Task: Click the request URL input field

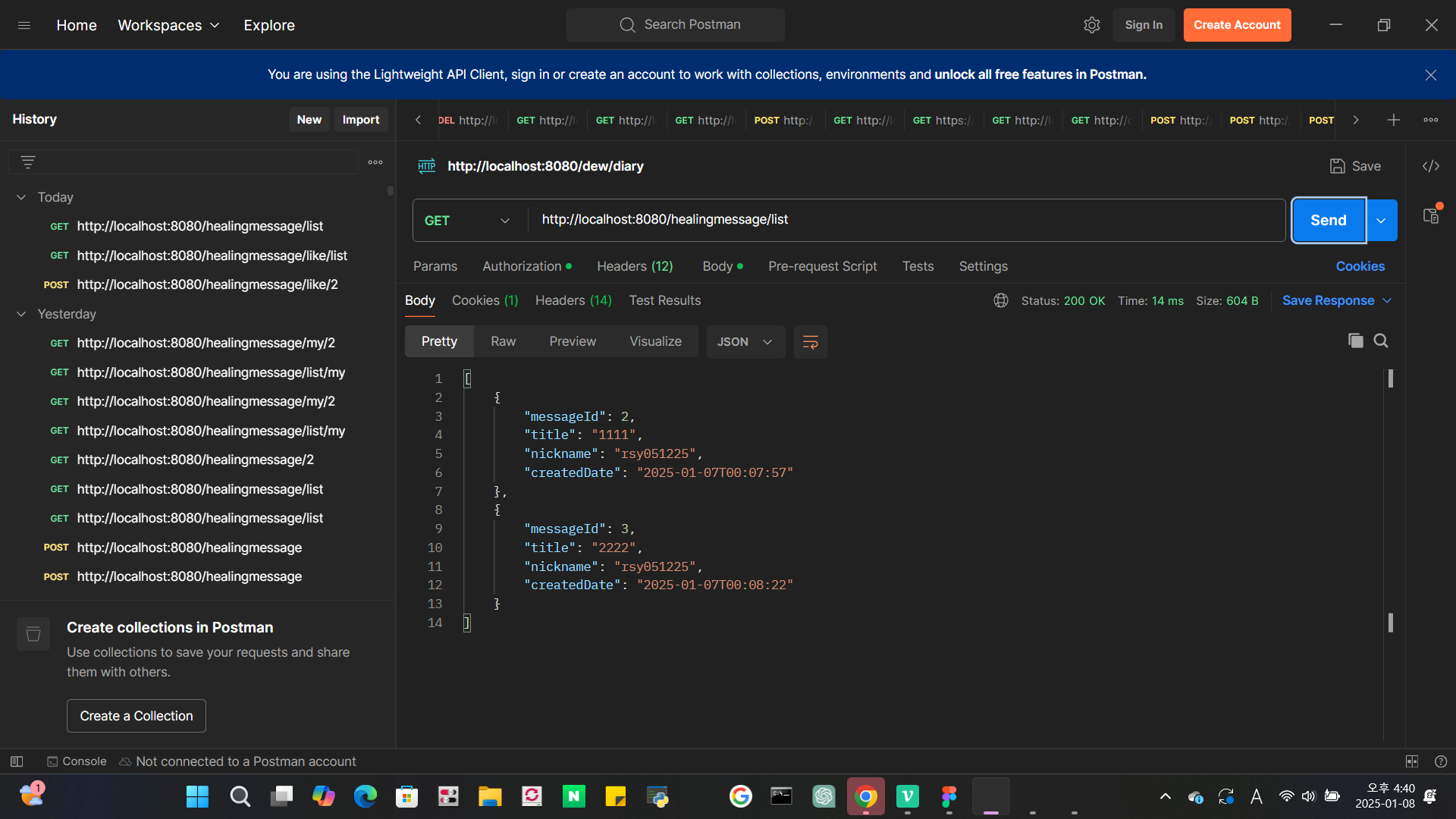Action: [x=906, y=220]
